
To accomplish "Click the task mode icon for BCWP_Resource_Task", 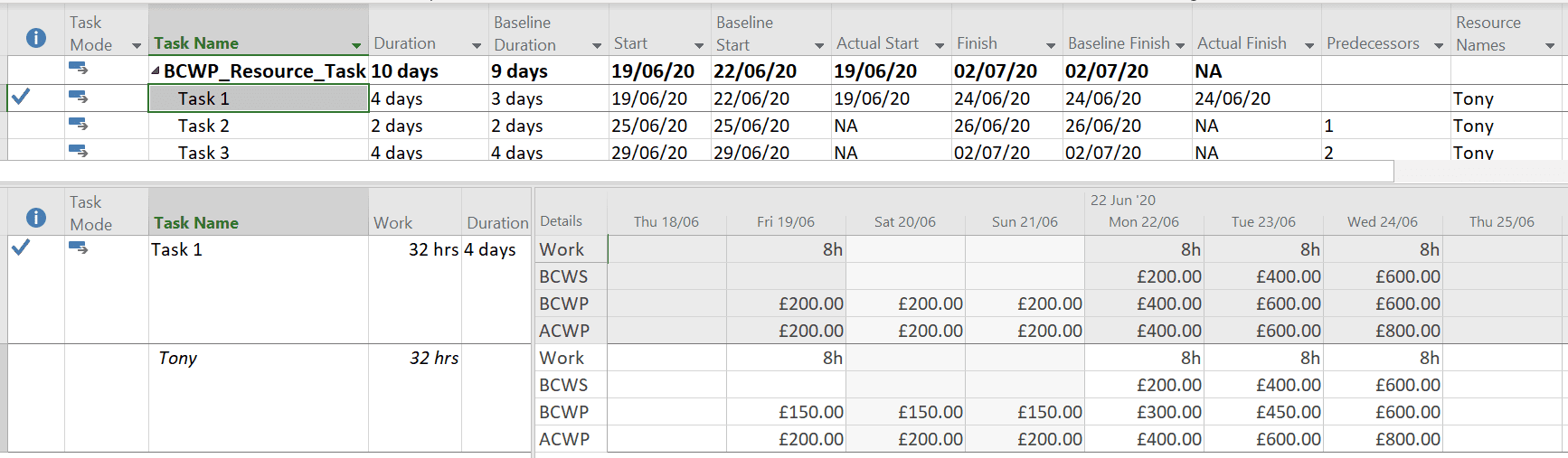I will (x=79, y=69).
